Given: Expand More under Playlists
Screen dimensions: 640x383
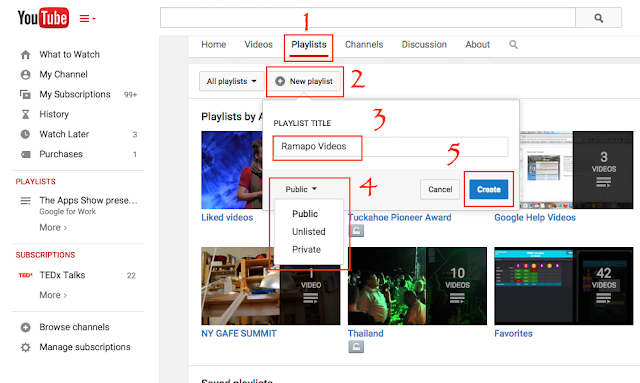Looking at the screenshot, I should (53, 227).
